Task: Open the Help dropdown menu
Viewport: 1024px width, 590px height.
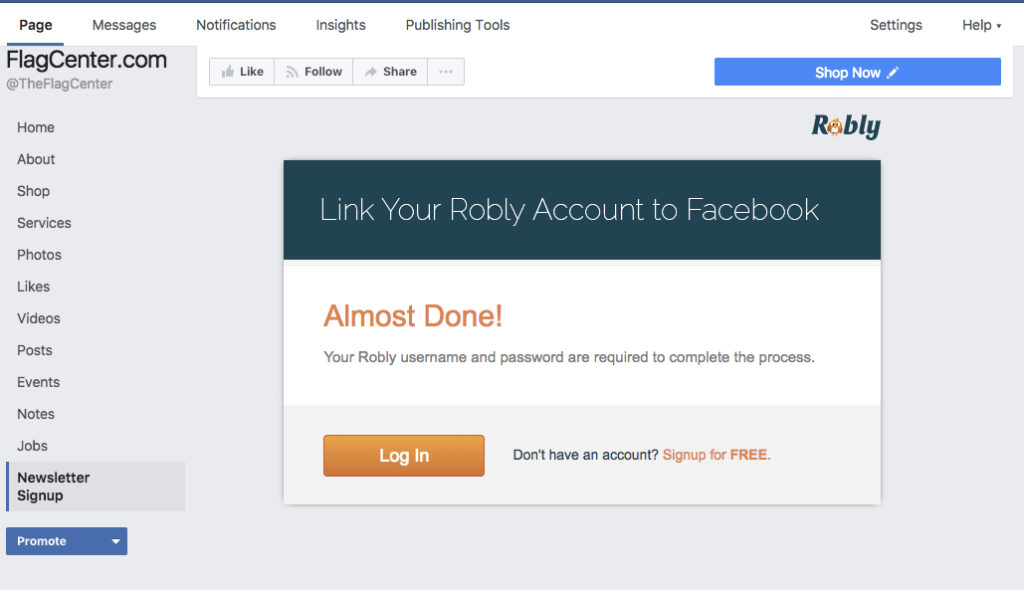Action: pos(981,25)
